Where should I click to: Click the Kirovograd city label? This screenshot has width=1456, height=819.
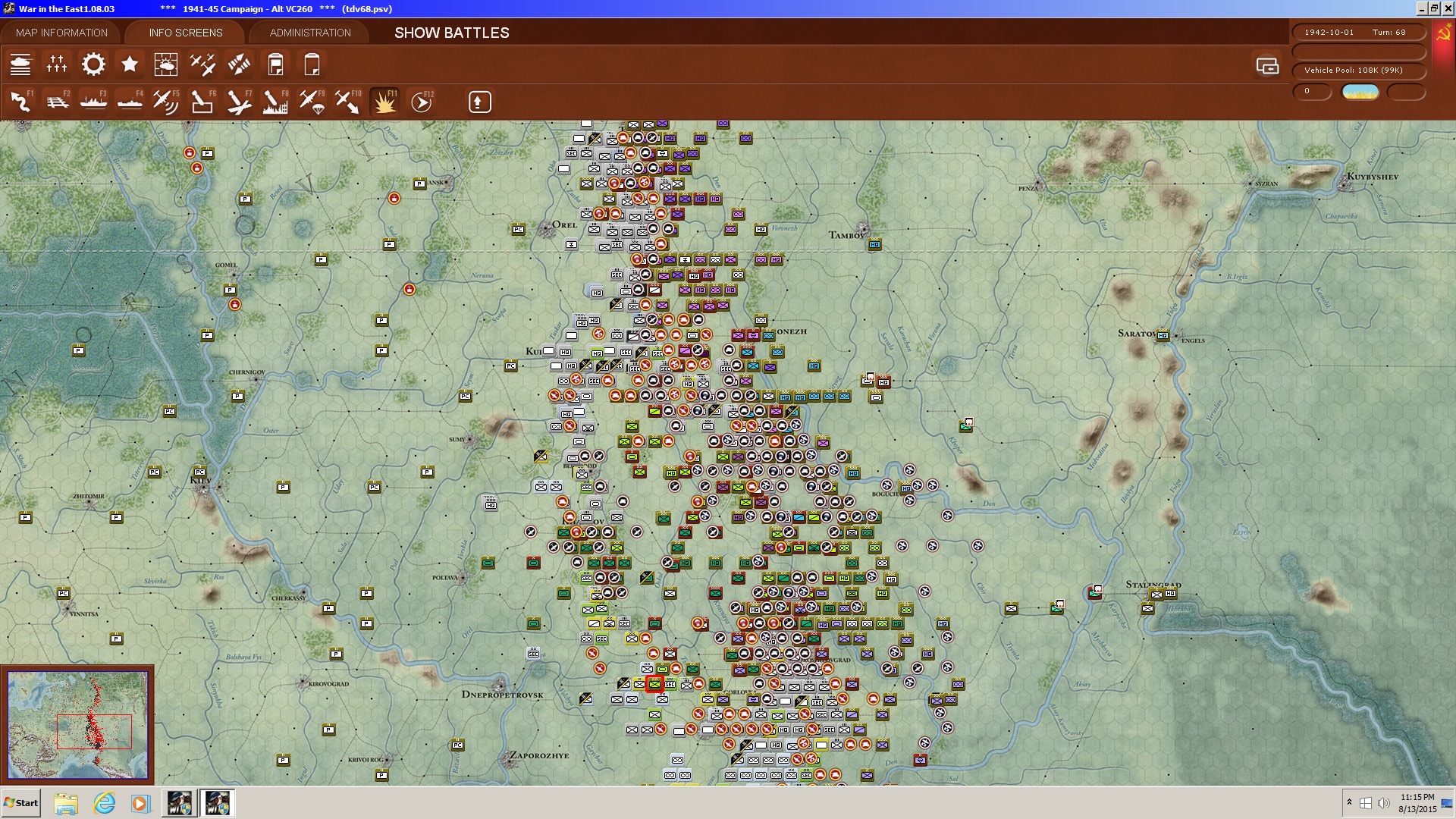329,684
